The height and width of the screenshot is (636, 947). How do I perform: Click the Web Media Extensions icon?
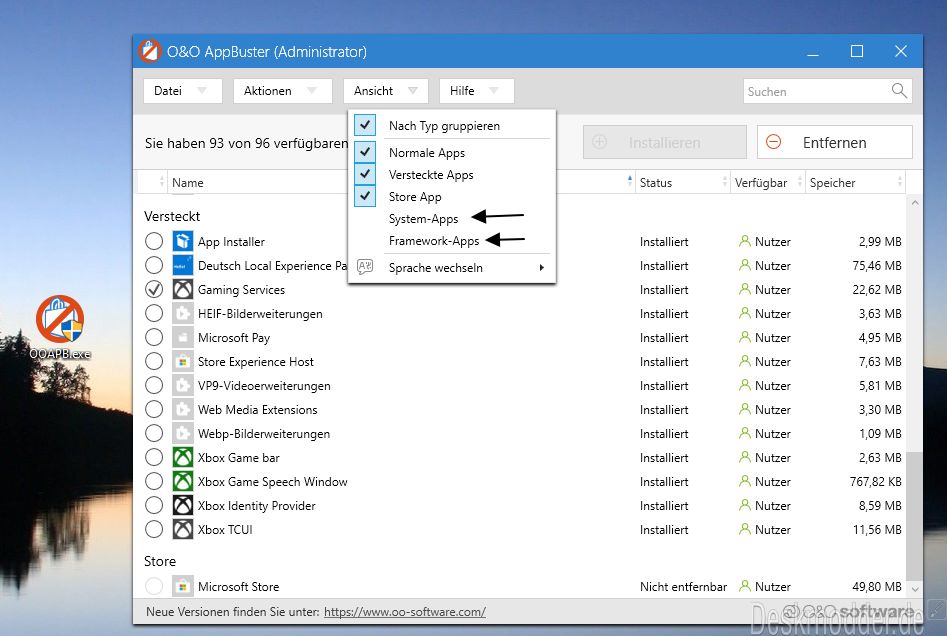pos(182,410)
